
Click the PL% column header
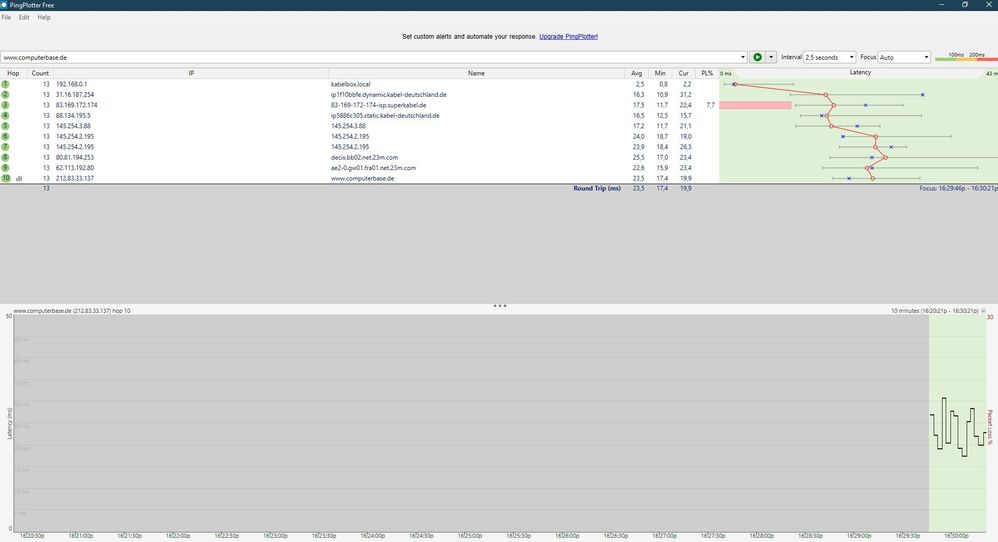707,73
